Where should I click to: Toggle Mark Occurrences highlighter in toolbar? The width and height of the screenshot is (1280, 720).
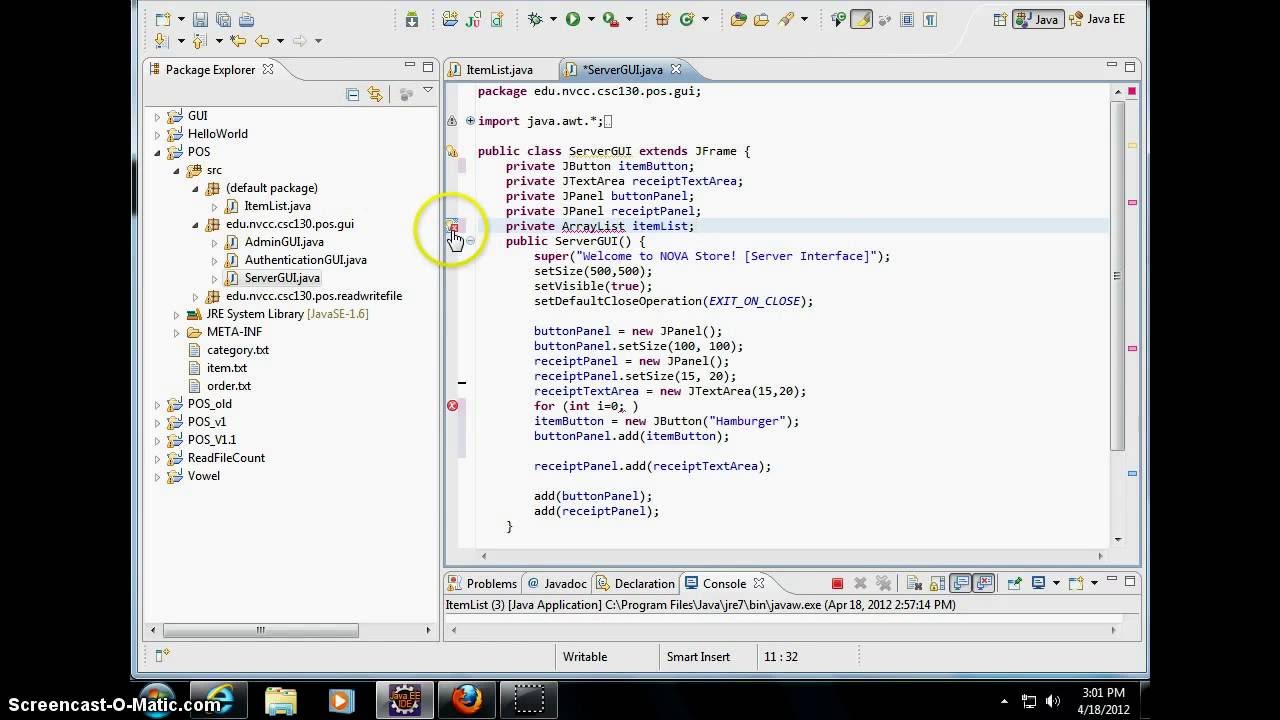pos(861,19)
